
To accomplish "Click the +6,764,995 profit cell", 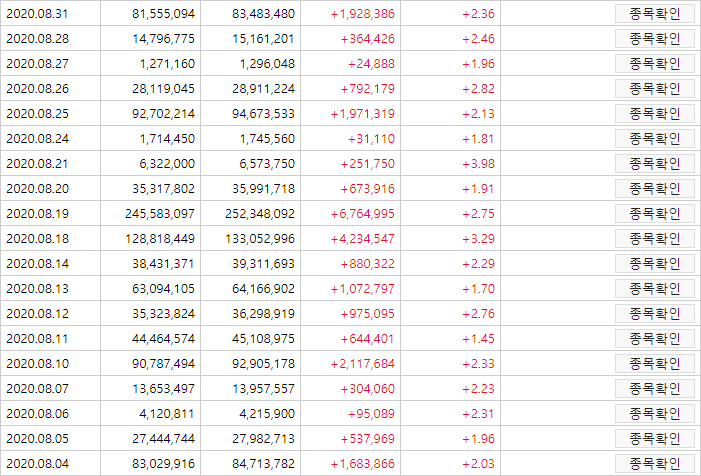I will pos(350,214).
